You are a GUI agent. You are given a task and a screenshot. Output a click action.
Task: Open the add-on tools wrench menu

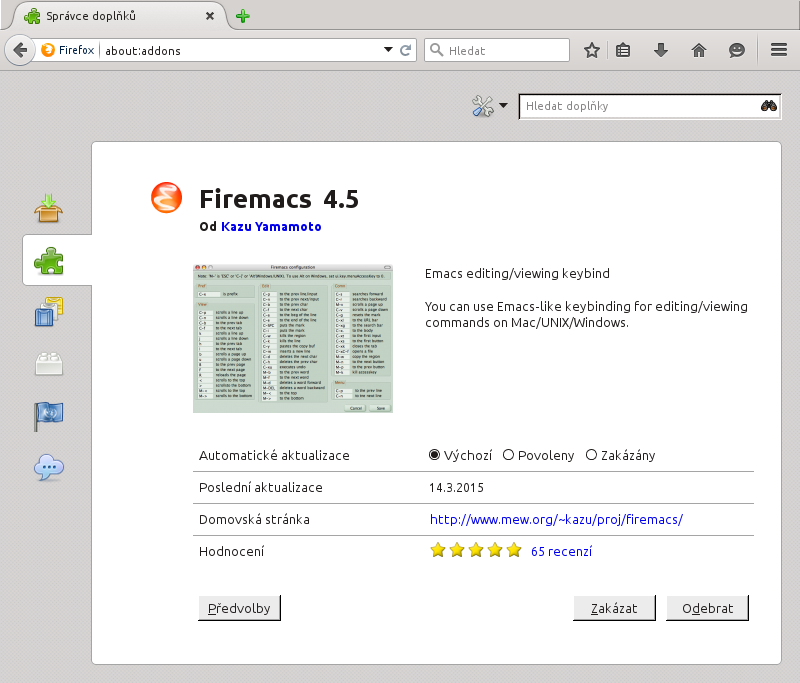point(489,106)
